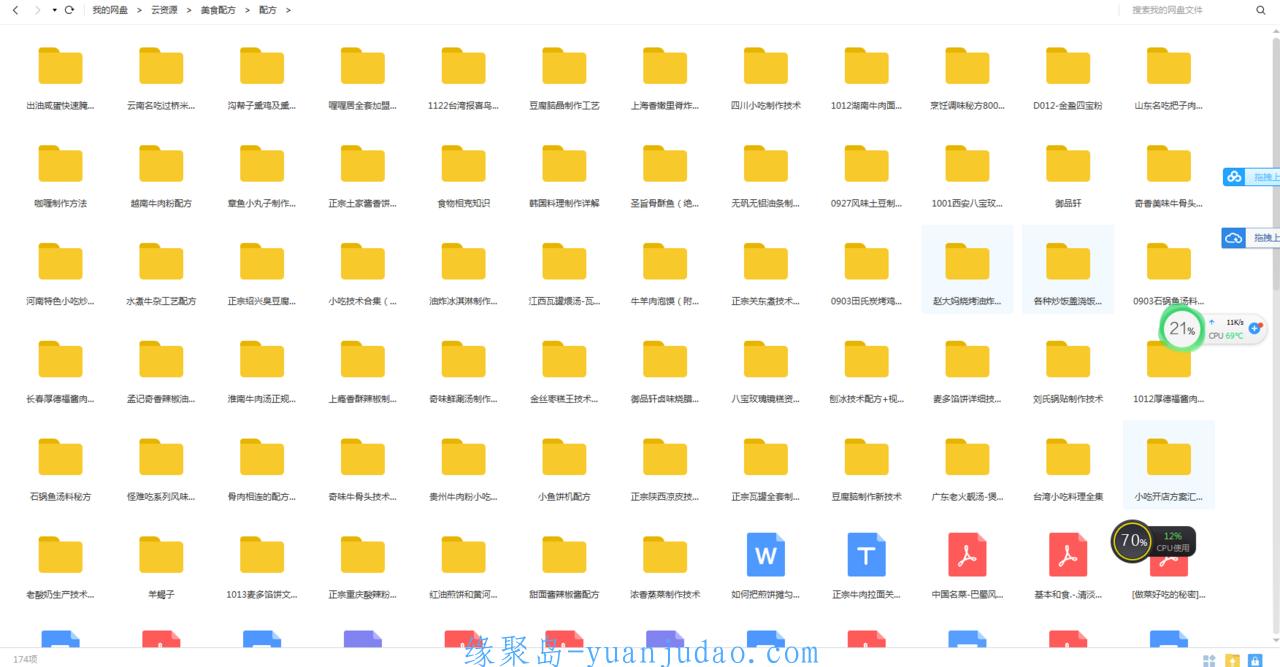1280x667 pixels.
Task: Open the PDF file 中国名菜-巴蜀风
Action: [x=967, y=567]
